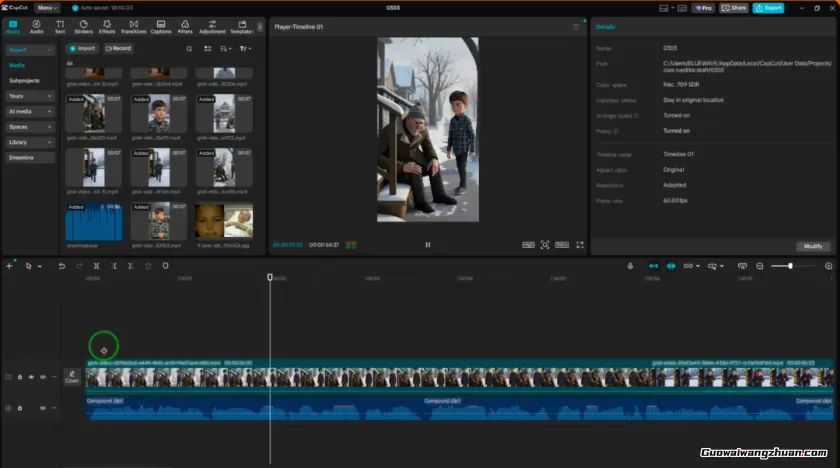
Task: Open the Transitions panel
Action: point(133,26)
